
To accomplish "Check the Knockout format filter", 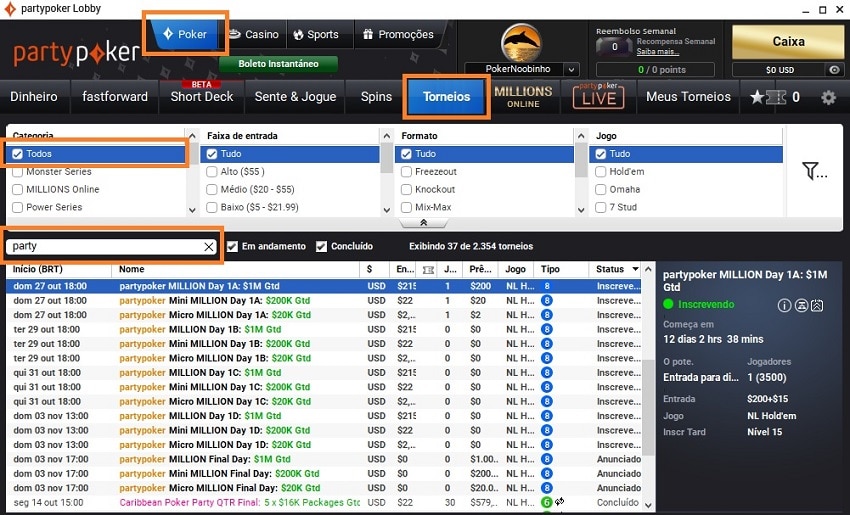I will click(406, 190).
